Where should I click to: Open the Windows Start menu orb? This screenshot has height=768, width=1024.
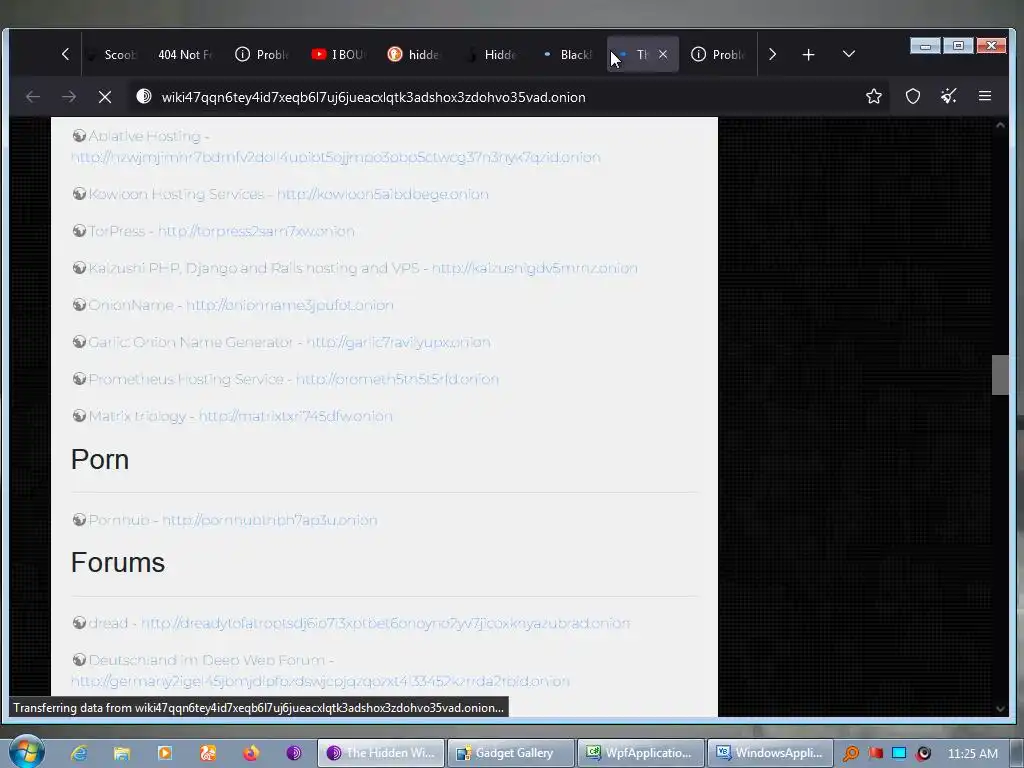27,752
